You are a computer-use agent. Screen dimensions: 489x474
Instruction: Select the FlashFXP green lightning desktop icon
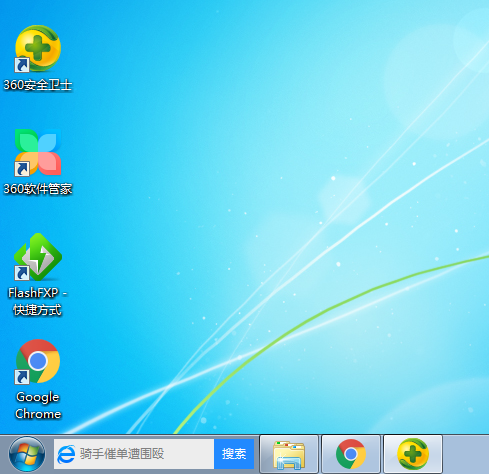[x=38, y=257]
